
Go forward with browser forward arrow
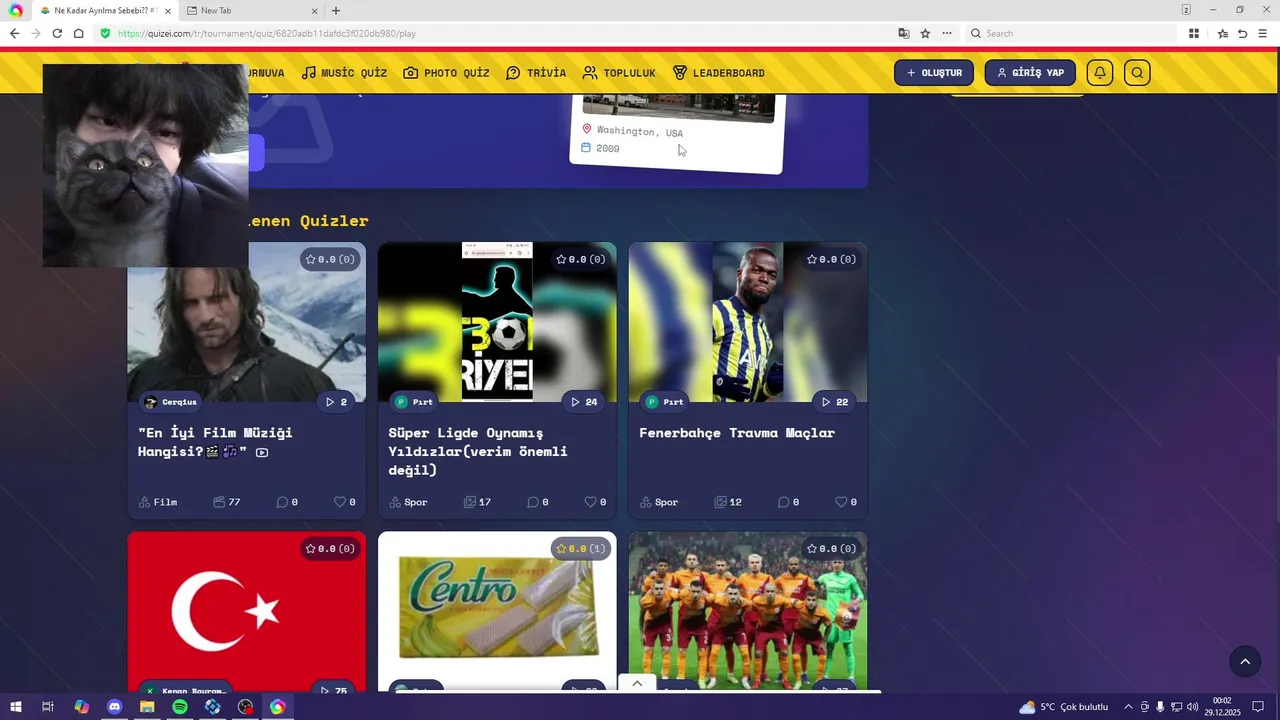[36, 33]
